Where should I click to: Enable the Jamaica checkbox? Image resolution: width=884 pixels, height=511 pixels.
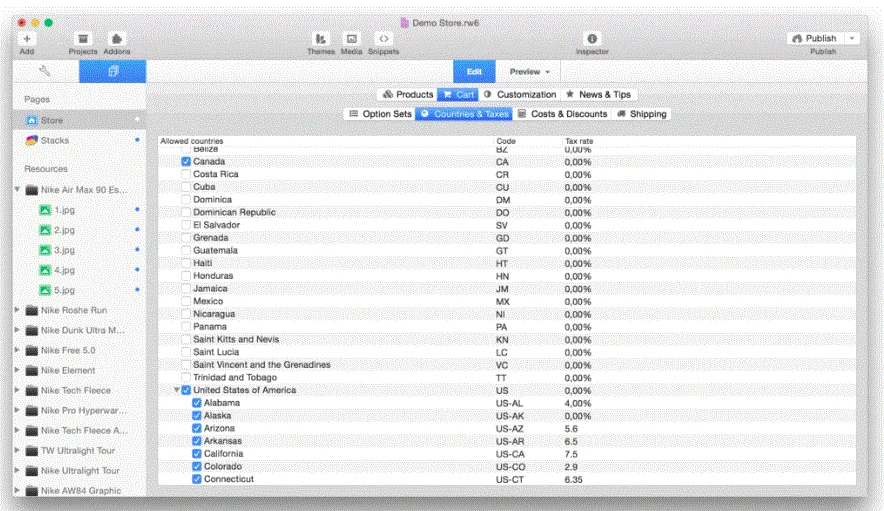(x=185, y=288)
